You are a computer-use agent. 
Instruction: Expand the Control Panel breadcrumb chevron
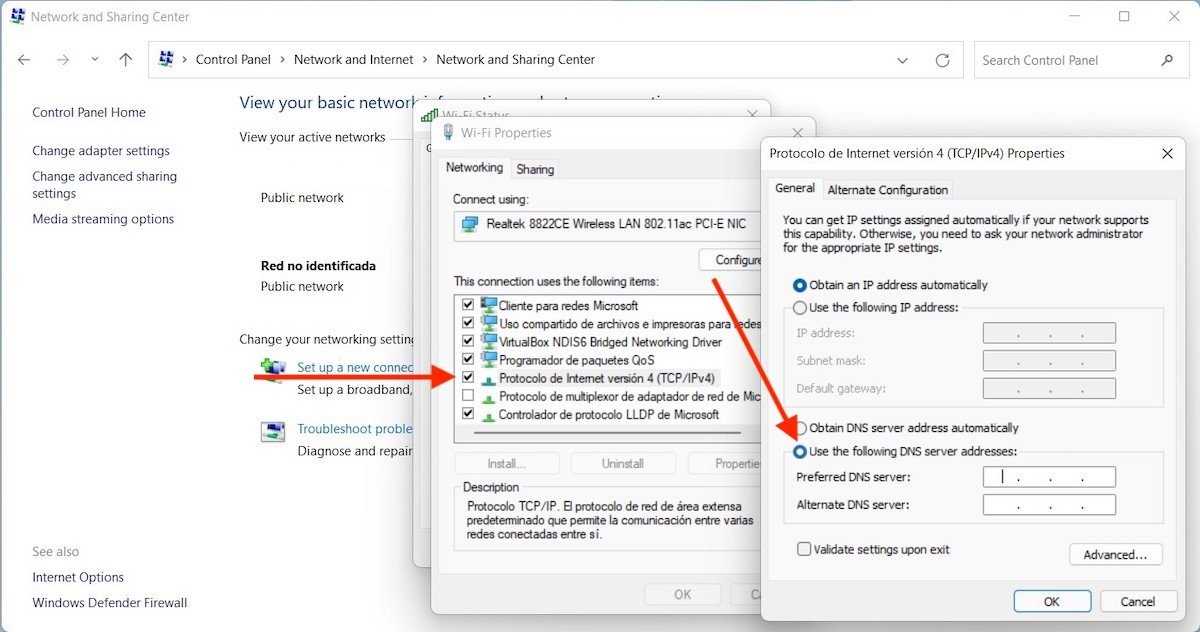pos(185,60)
